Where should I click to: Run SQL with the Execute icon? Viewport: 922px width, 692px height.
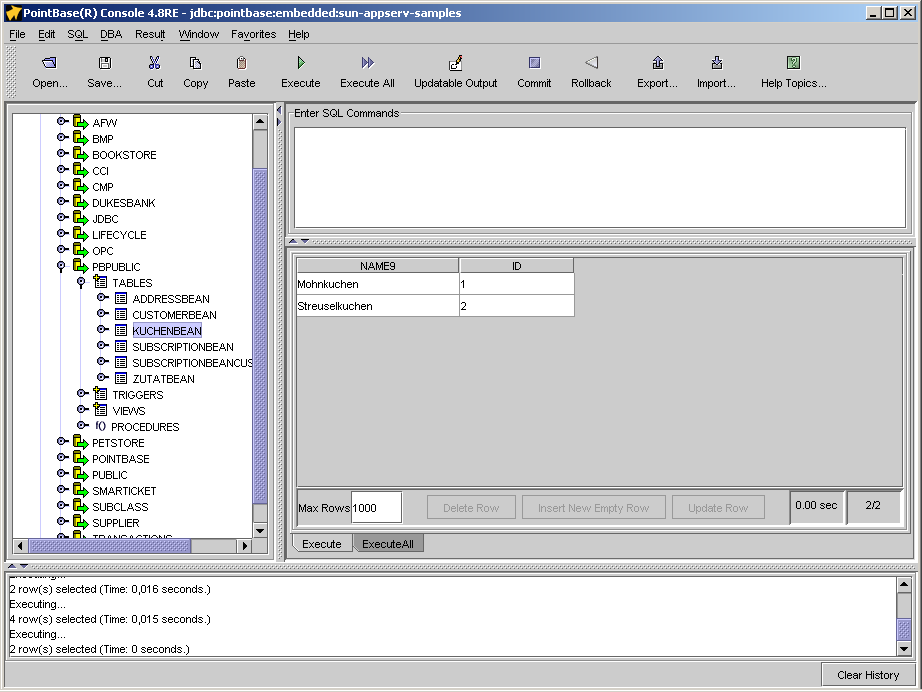[x=301, y=62]
